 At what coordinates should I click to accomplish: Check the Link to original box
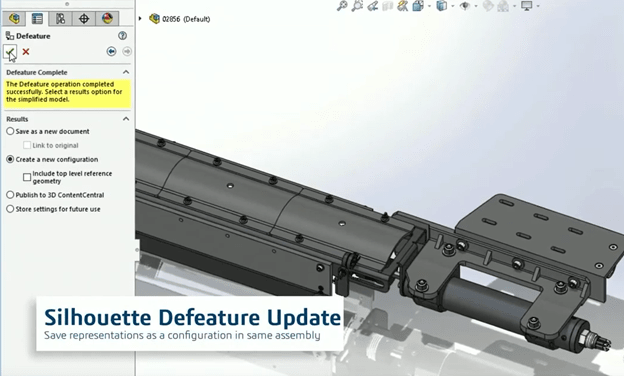click(27, 145)
